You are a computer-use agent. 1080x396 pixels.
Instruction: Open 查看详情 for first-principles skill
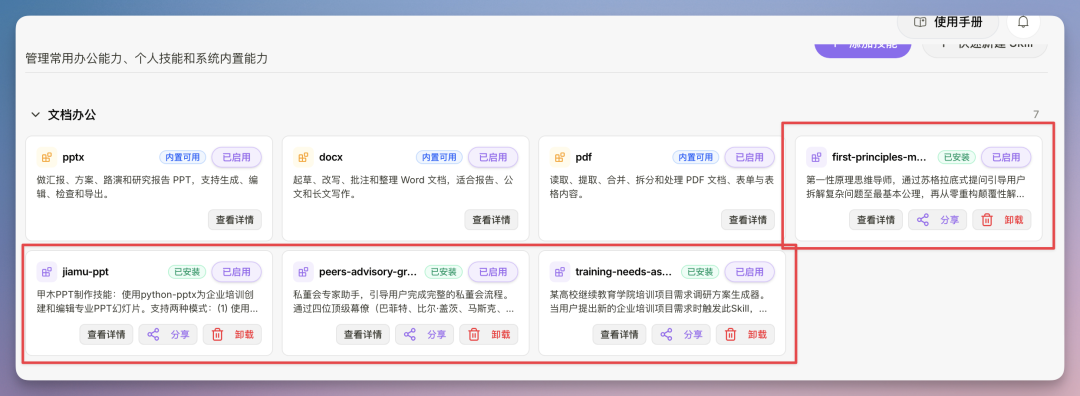(x=875, y=220)
